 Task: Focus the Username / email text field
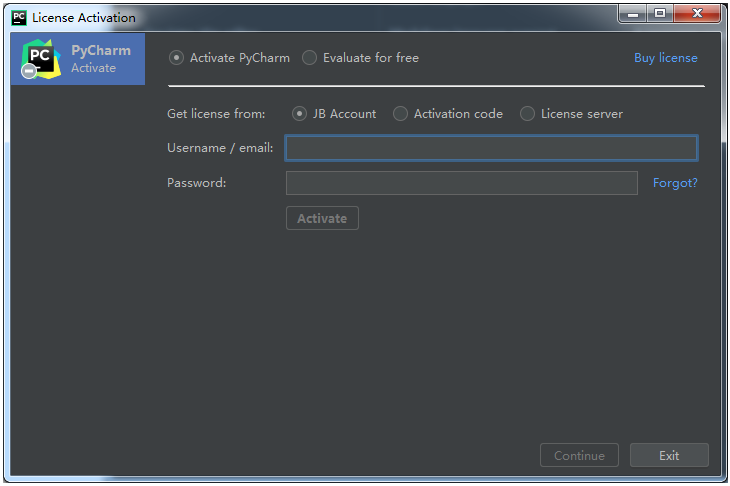click(x=491, y=148)
